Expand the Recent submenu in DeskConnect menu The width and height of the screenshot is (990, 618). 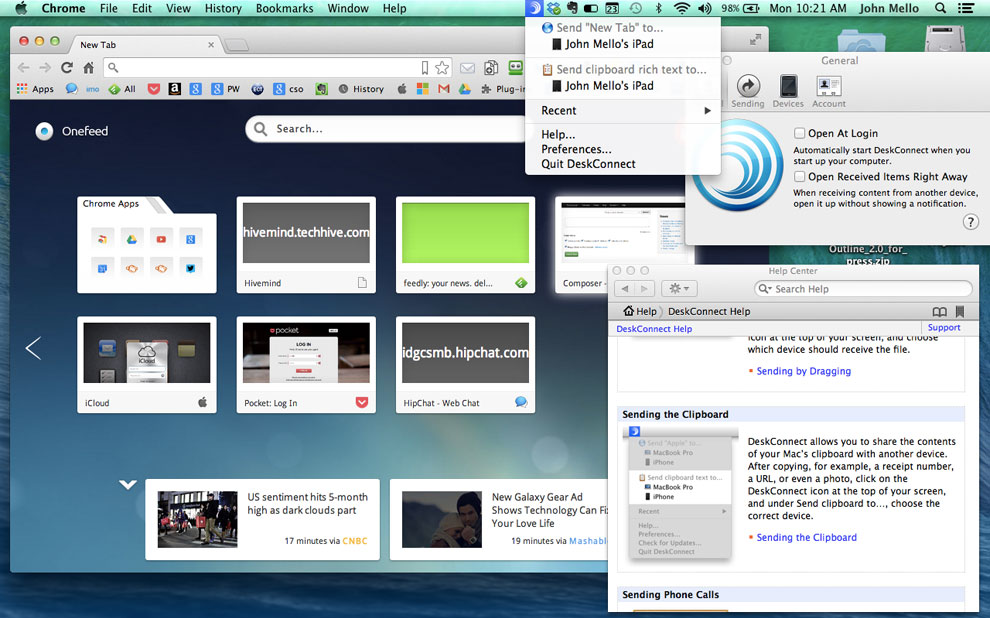(623, 110)
